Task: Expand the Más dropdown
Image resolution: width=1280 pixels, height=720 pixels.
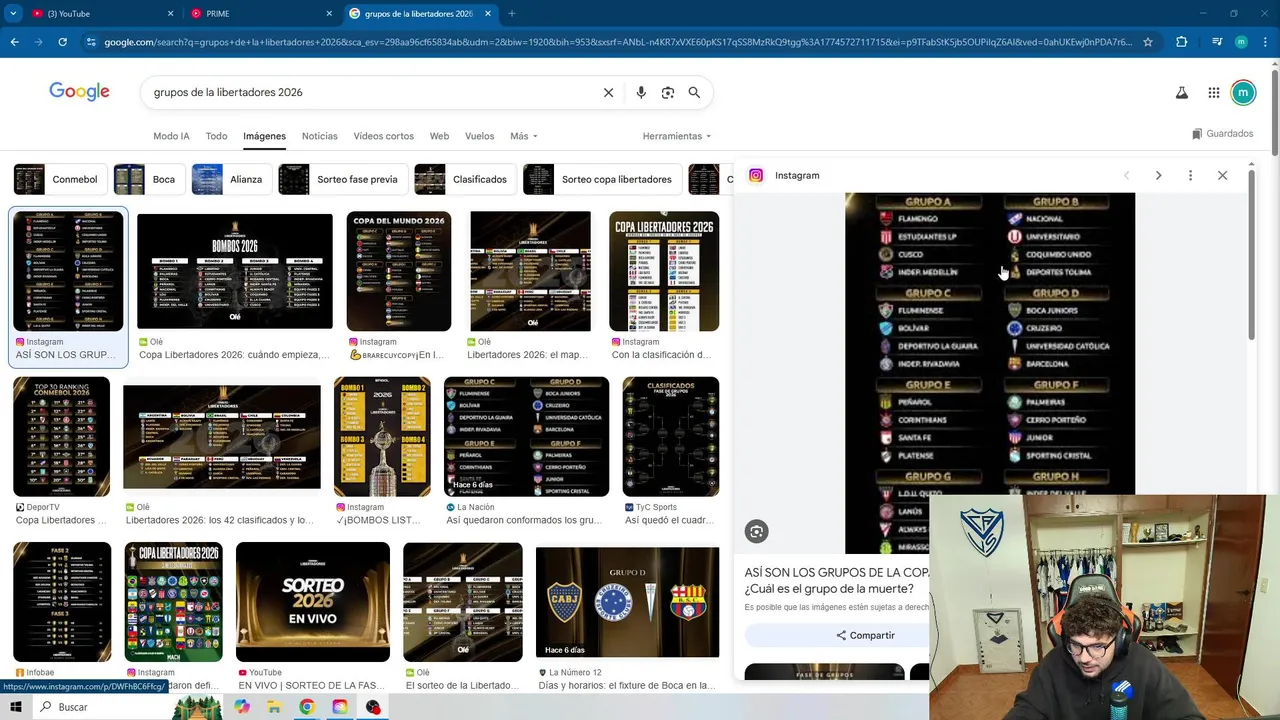Action: point(524,136)
